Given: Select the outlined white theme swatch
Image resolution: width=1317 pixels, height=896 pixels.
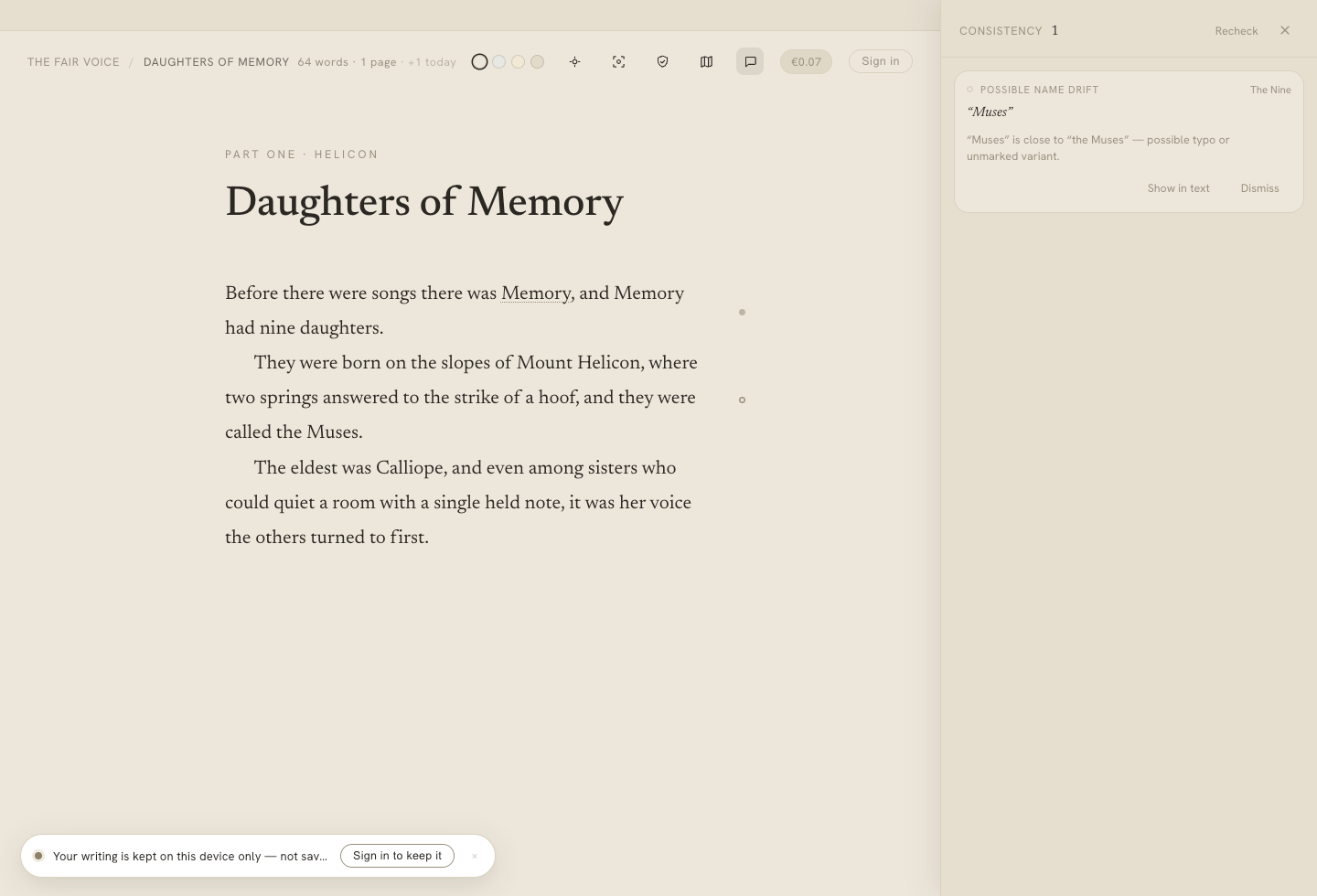Looking at the screenshot, I should (479, 61).
